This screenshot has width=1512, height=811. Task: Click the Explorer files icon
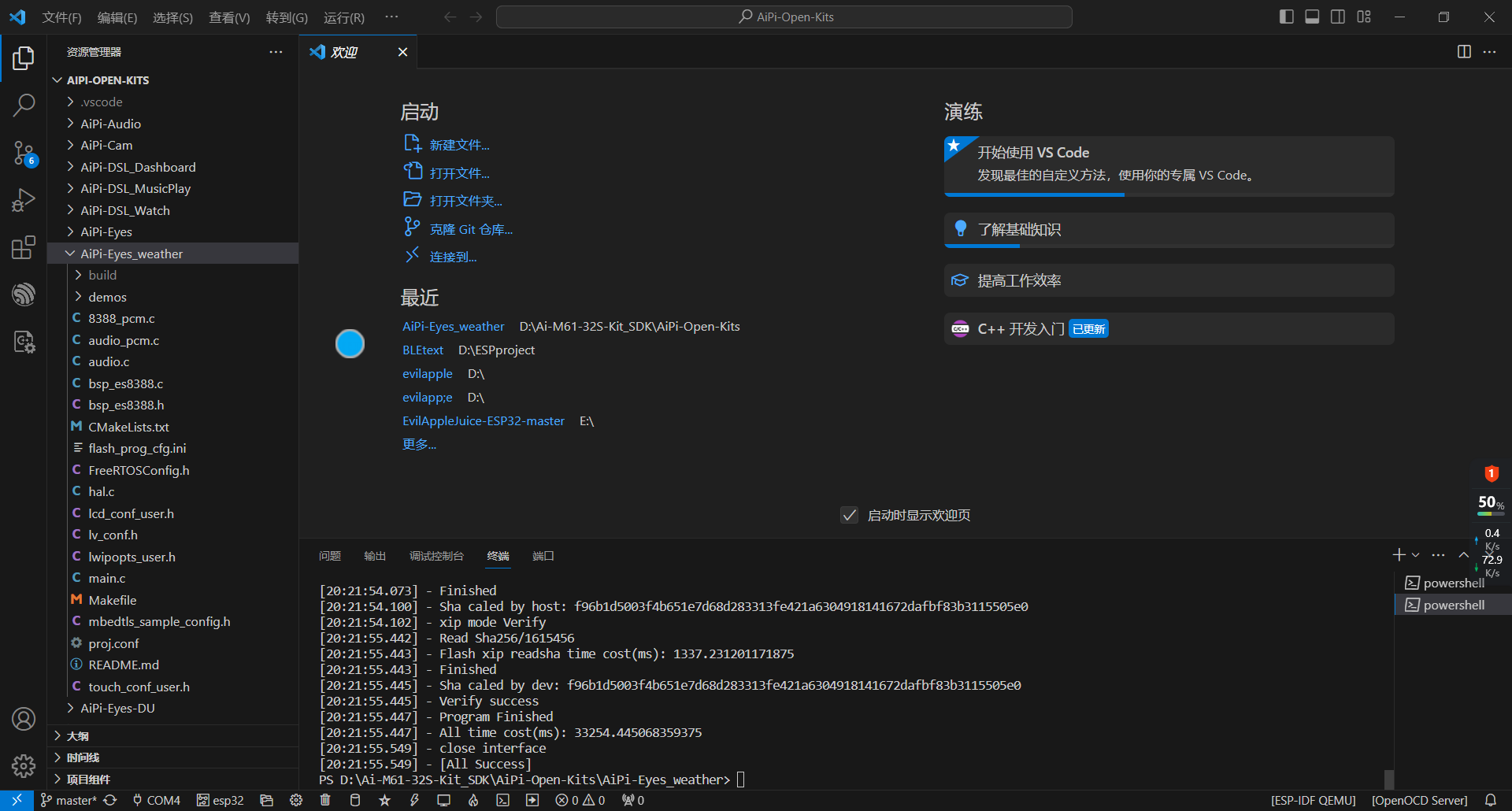coord(24,57)
